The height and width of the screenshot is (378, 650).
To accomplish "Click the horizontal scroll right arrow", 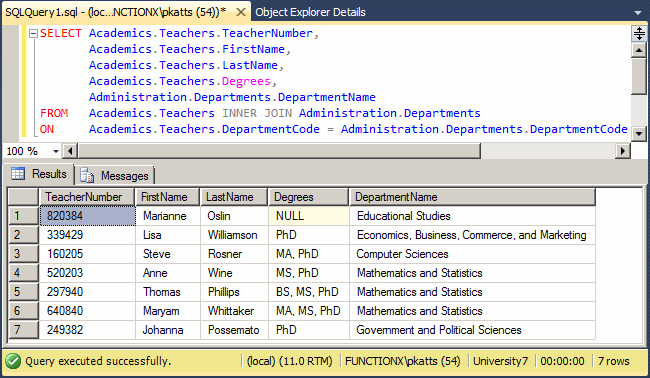I will point(622,151).
